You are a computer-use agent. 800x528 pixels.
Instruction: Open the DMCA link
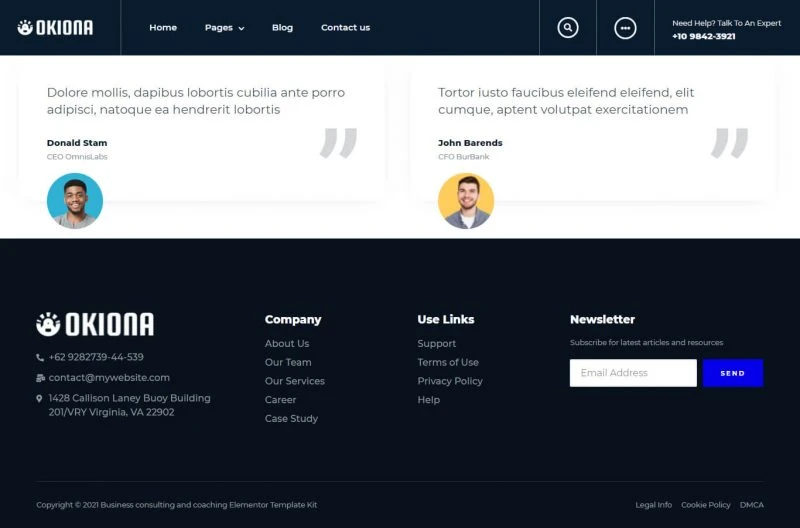752,505
